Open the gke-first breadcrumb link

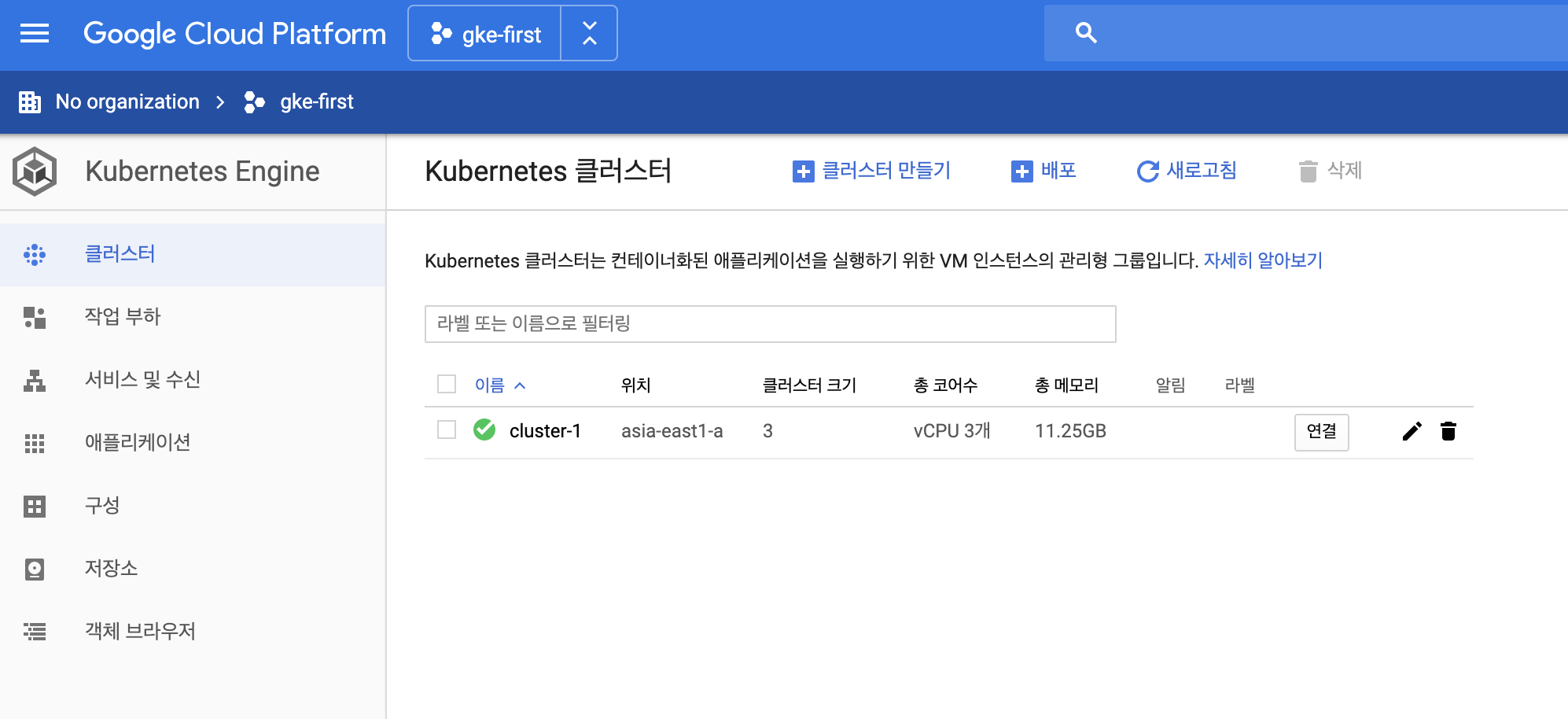pos(317,101)
